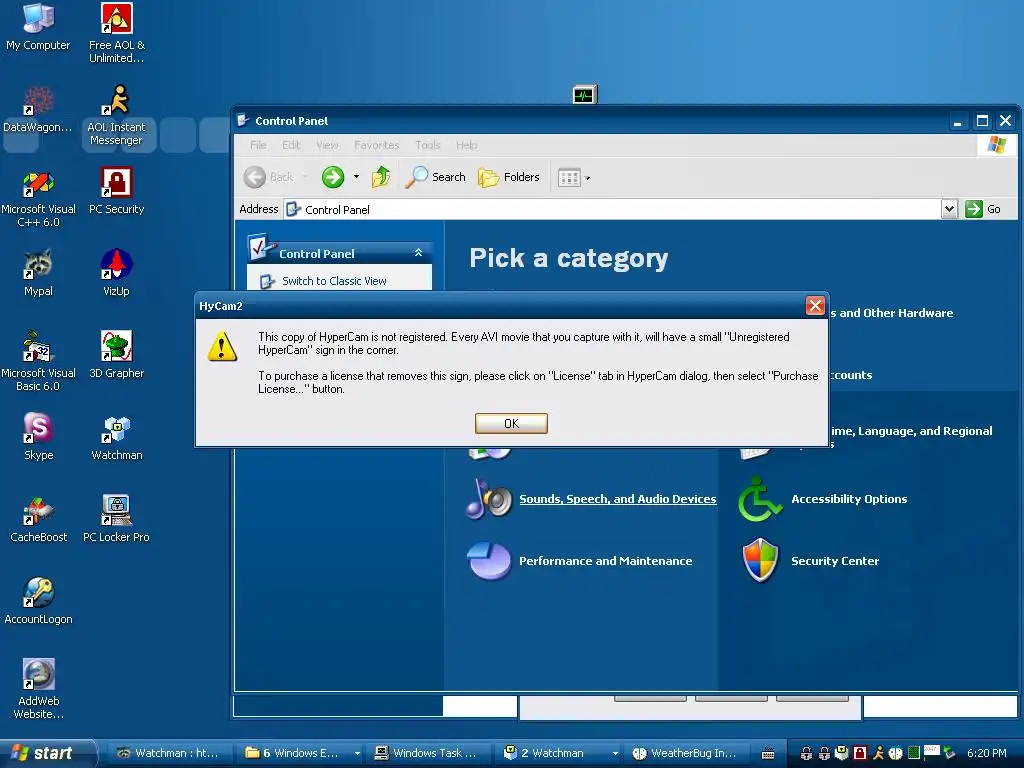Open the Tools menu

point(428,145)
